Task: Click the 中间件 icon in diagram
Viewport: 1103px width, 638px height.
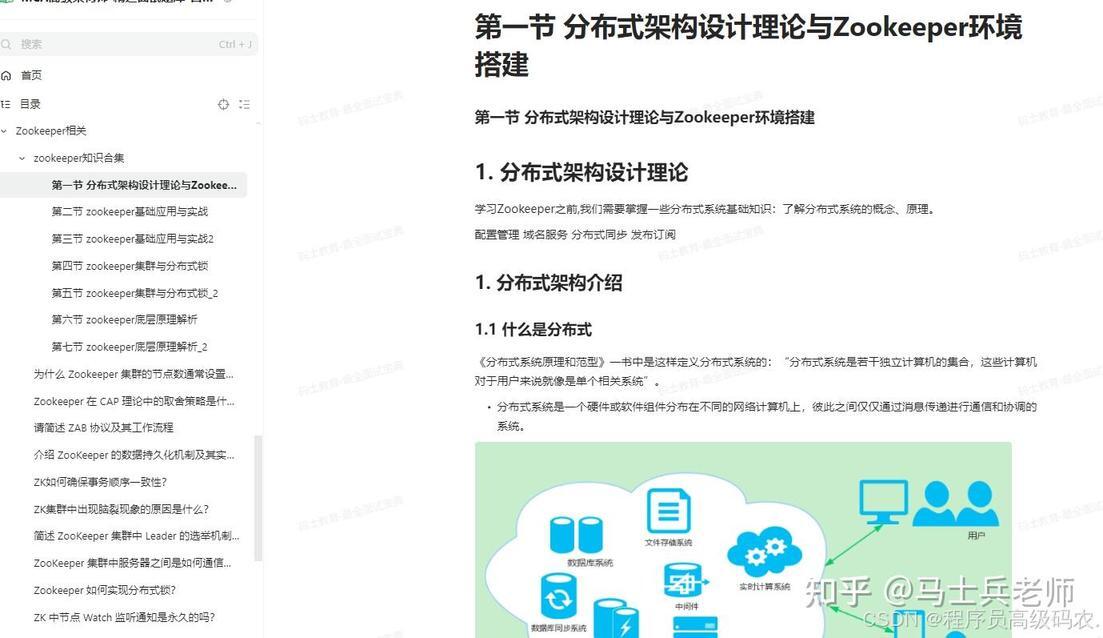Action: point(684,581)
